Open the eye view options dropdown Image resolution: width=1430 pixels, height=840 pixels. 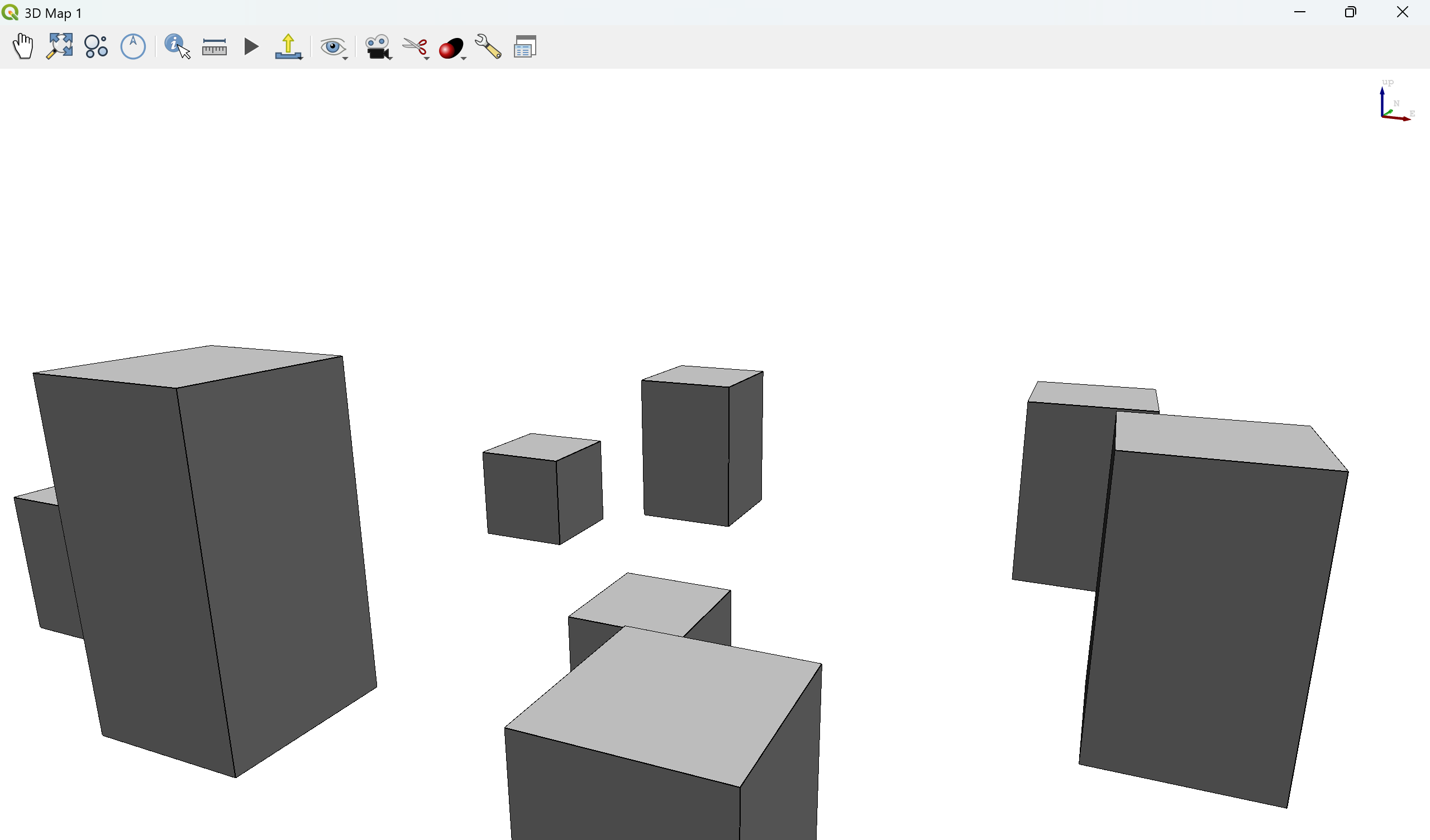[x=333, y=47]
